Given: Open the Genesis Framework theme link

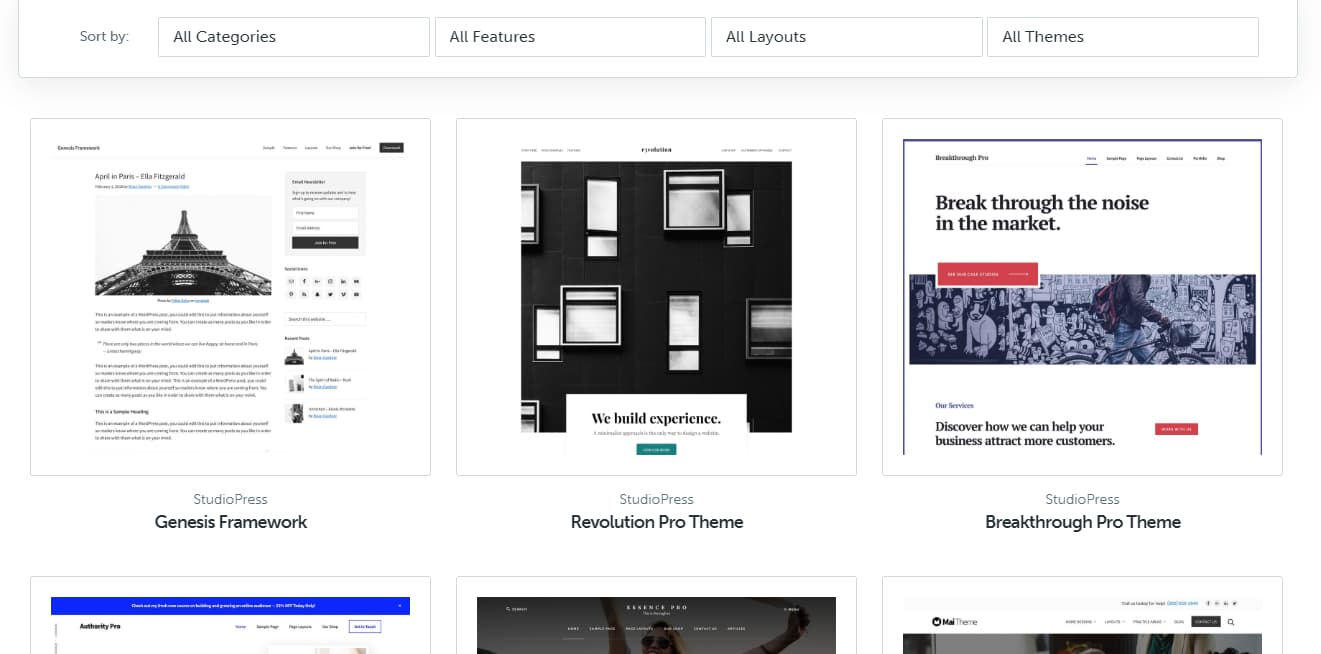Looking at the screenshot, I should [x=230, y=521].
